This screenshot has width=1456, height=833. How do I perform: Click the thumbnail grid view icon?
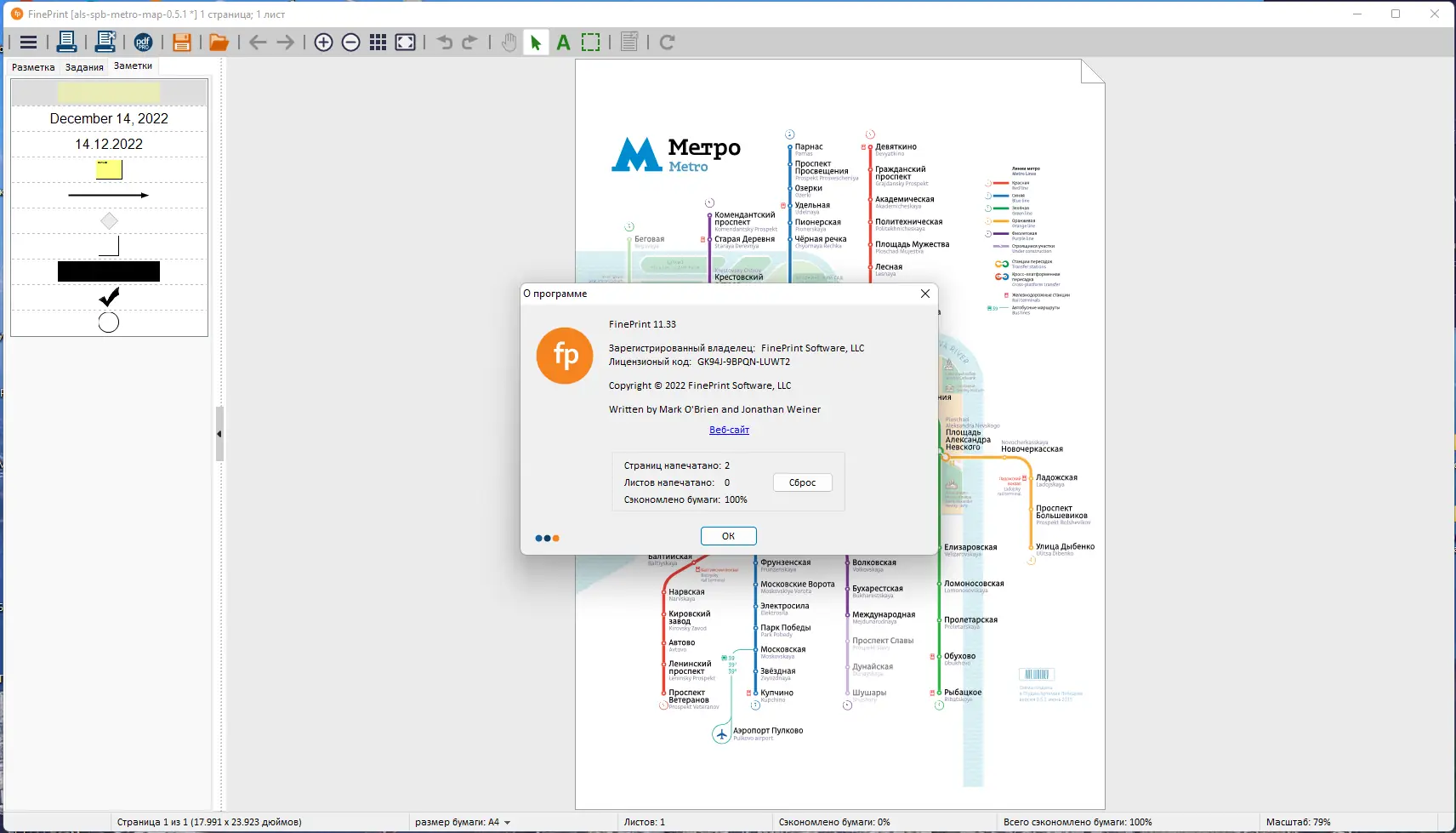(378, 43)
